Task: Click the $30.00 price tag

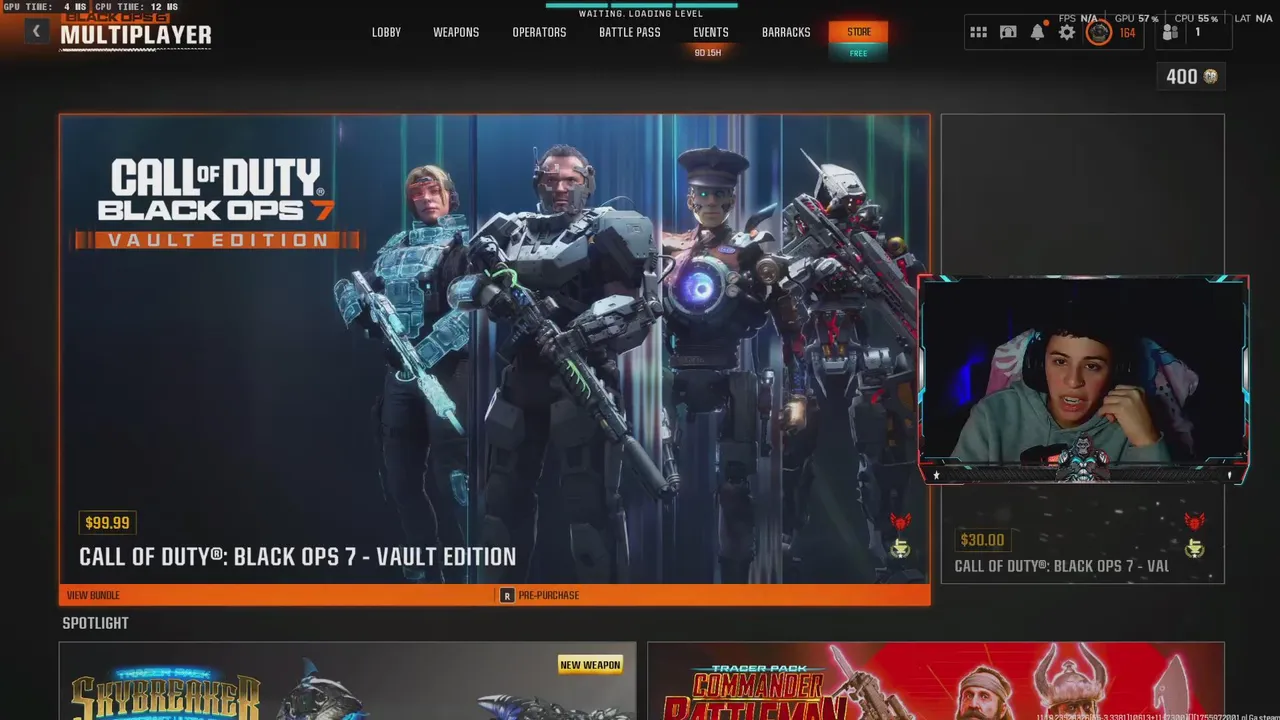Action: pyautogui.click(x=982, y=540)
